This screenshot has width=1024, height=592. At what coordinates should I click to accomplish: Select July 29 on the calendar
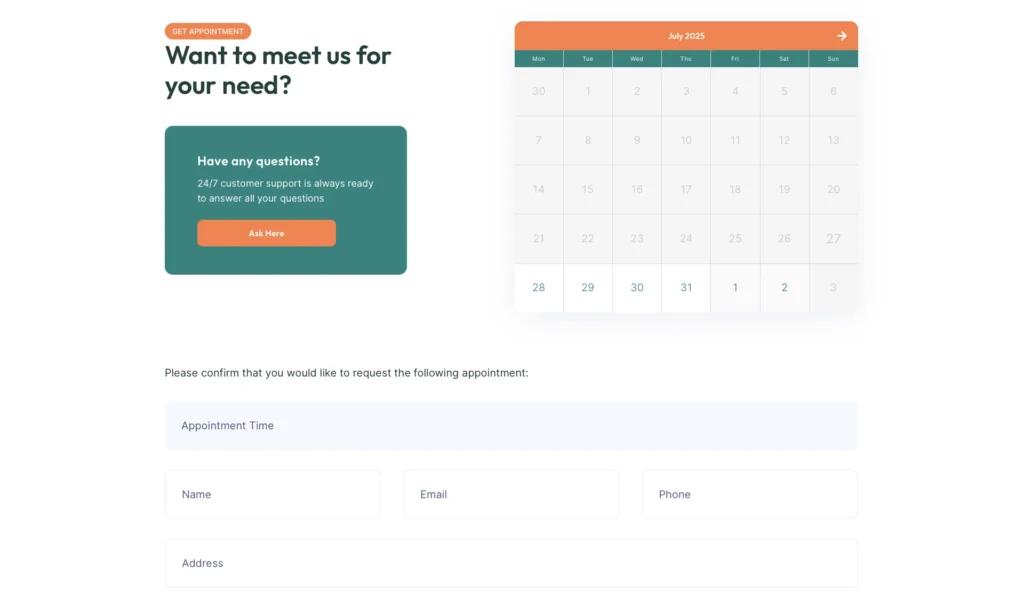coord(588,288)
